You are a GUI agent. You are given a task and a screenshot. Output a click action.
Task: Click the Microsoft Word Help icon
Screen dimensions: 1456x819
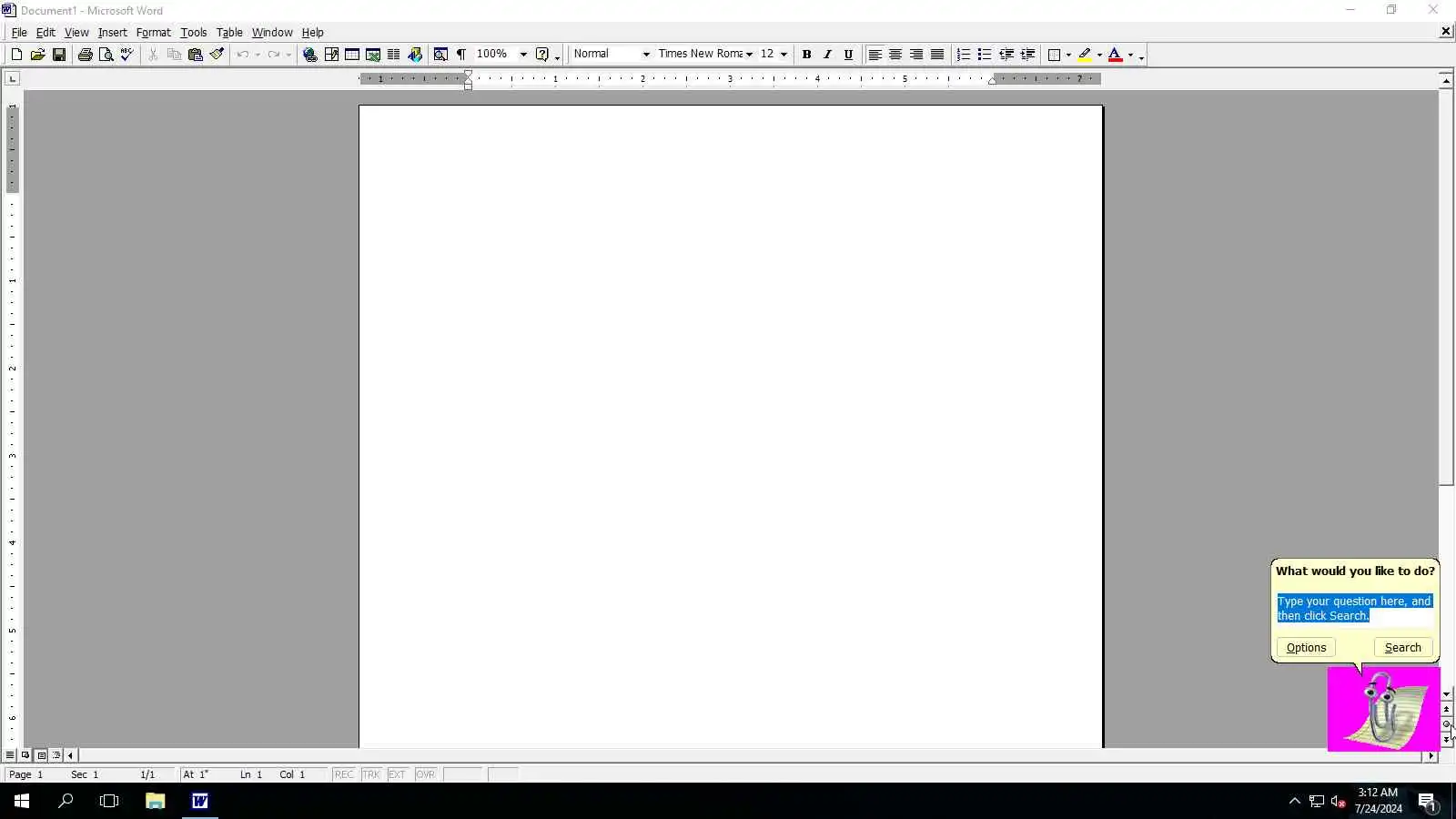(x=542, y=55)
